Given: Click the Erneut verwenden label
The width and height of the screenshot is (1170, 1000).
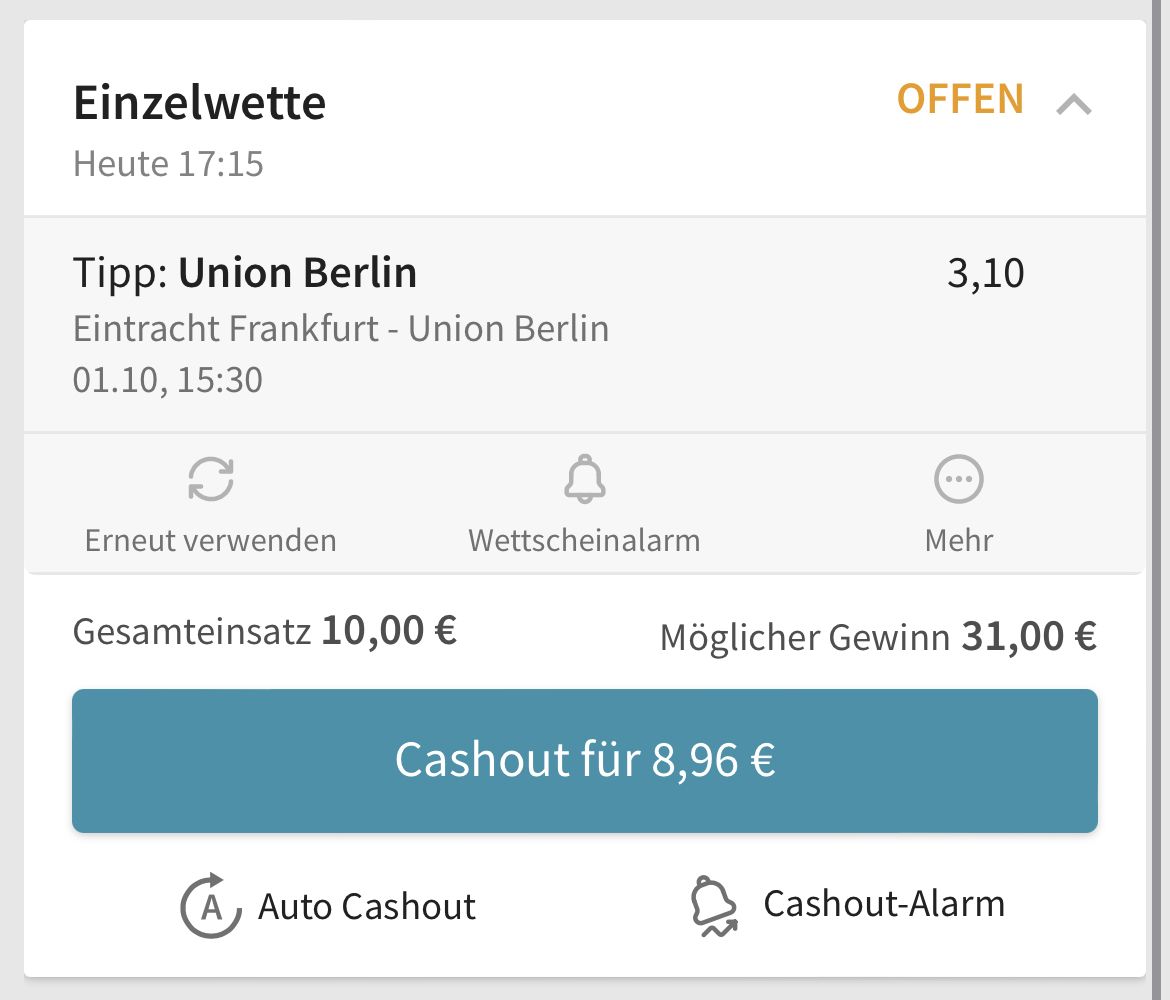Looking at the screenshot, I should (x=210, y=540).
